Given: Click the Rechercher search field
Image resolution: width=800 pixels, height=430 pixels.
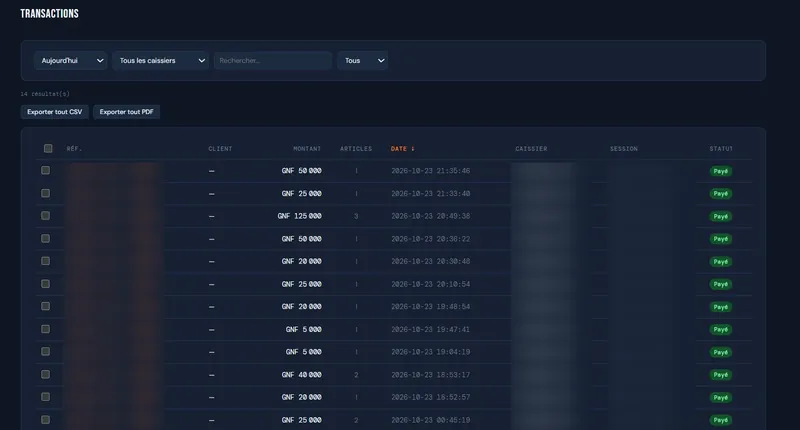Looking at the screenshot, I should pos(273,61).
